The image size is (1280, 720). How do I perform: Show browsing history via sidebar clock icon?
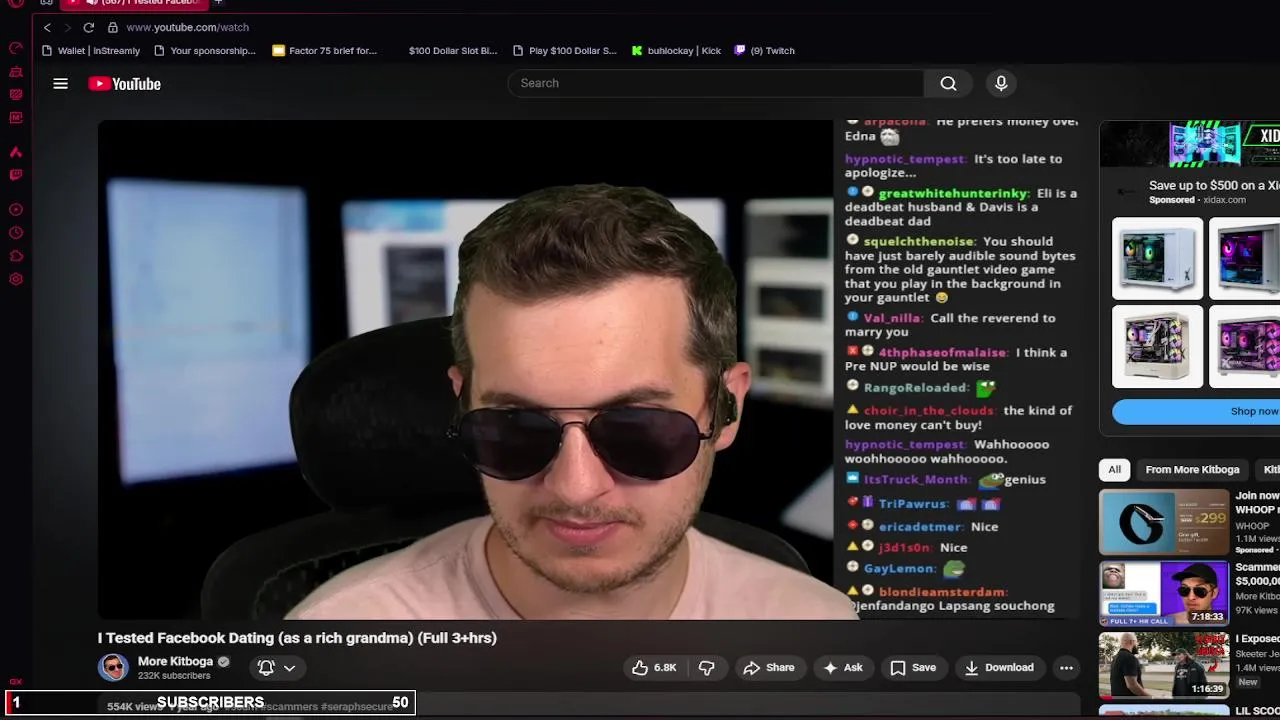click(x=16, y=233)
